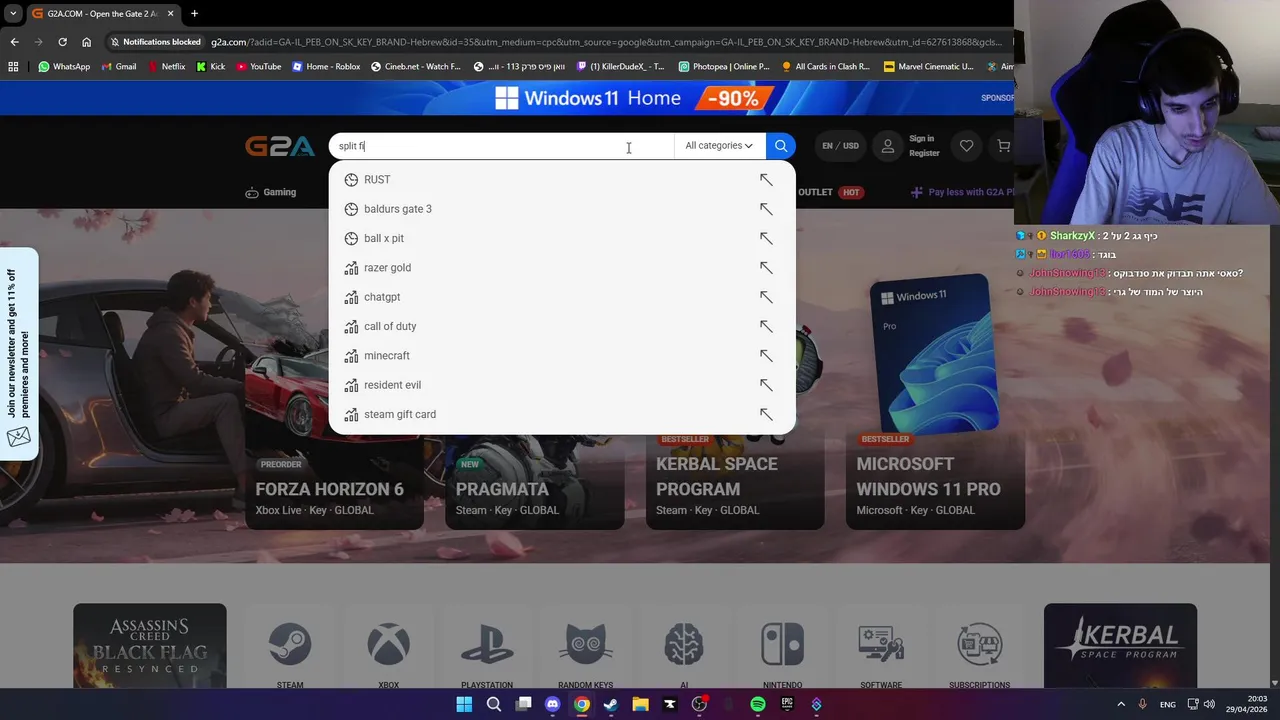Open a new Chrome tab
Image resolution: width=1280 pixels, height=720 pixels.
point(194,14)
